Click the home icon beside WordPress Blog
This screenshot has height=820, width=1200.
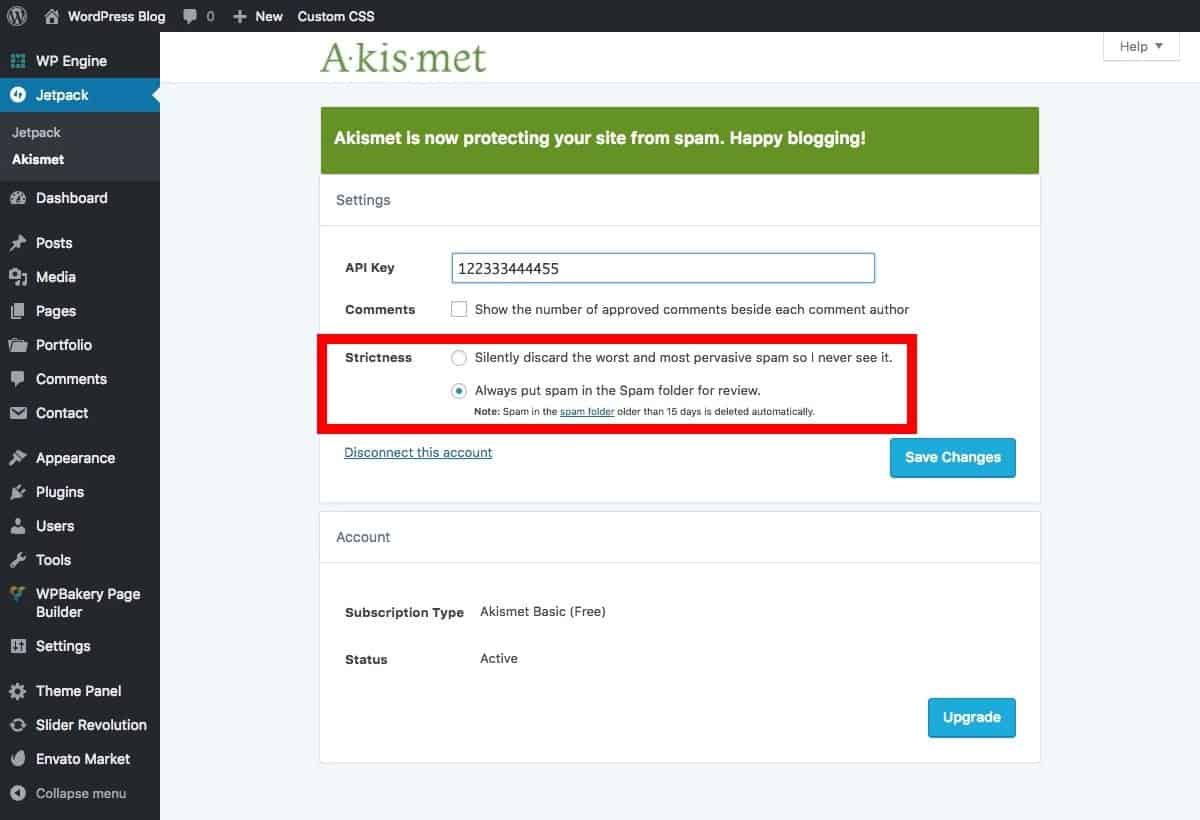(52, 16)
